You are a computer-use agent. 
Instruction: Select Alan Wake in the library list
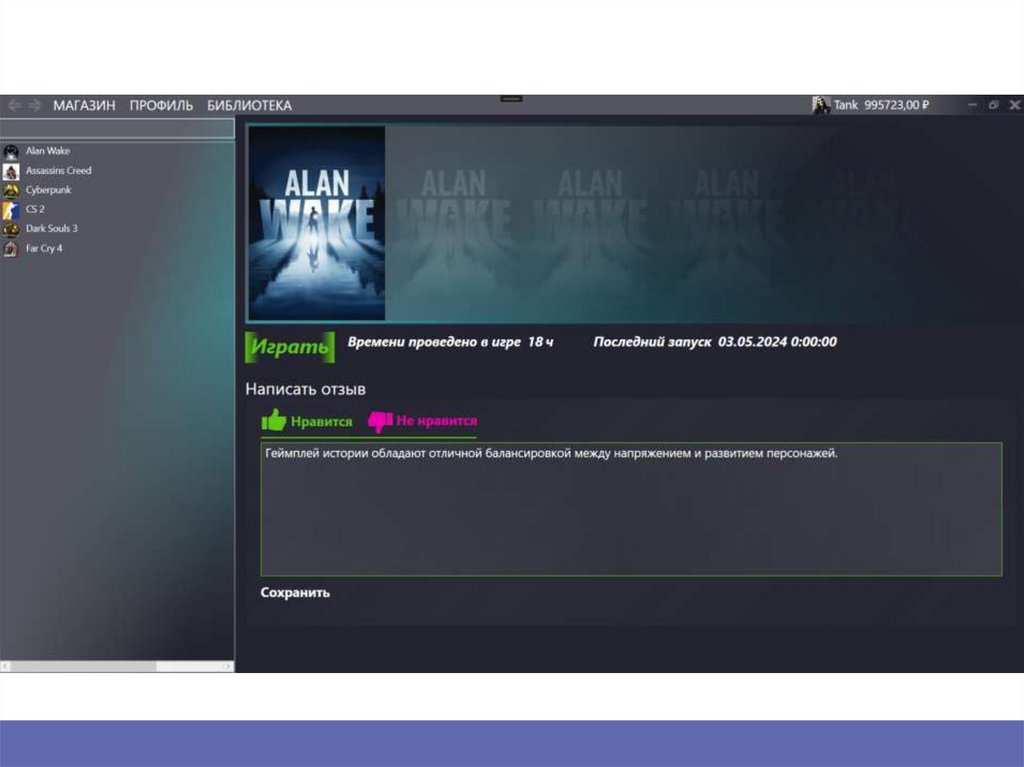click(48, 151)
